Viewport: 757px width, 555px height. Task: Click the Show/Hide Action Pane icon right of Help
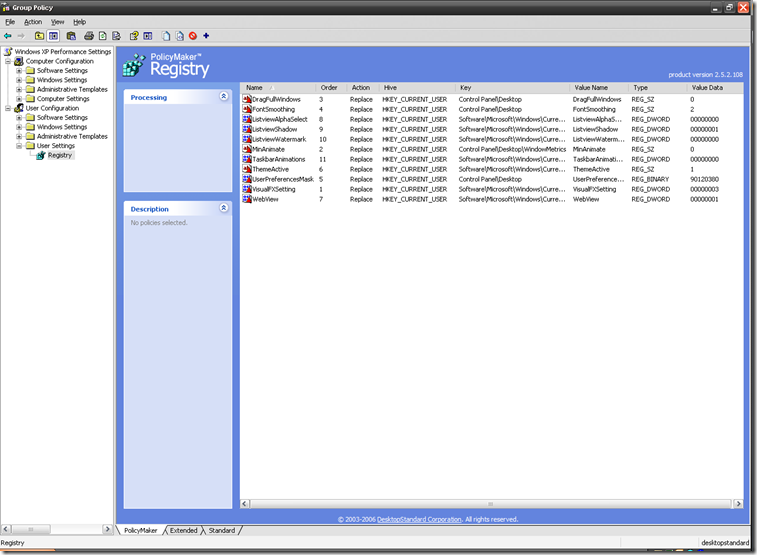(x=148, y=36)
